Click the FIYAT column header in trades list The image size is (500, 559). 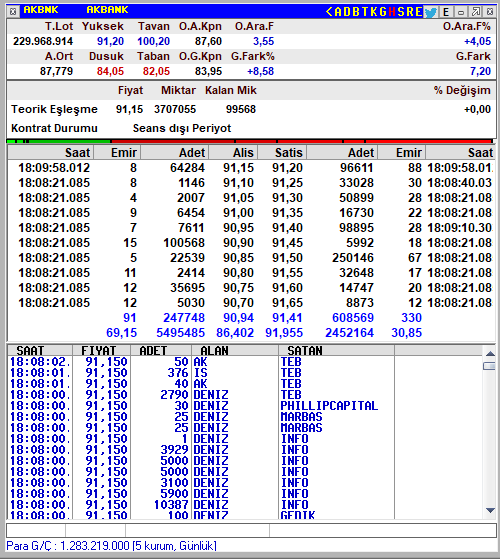[x=102, y=350]
